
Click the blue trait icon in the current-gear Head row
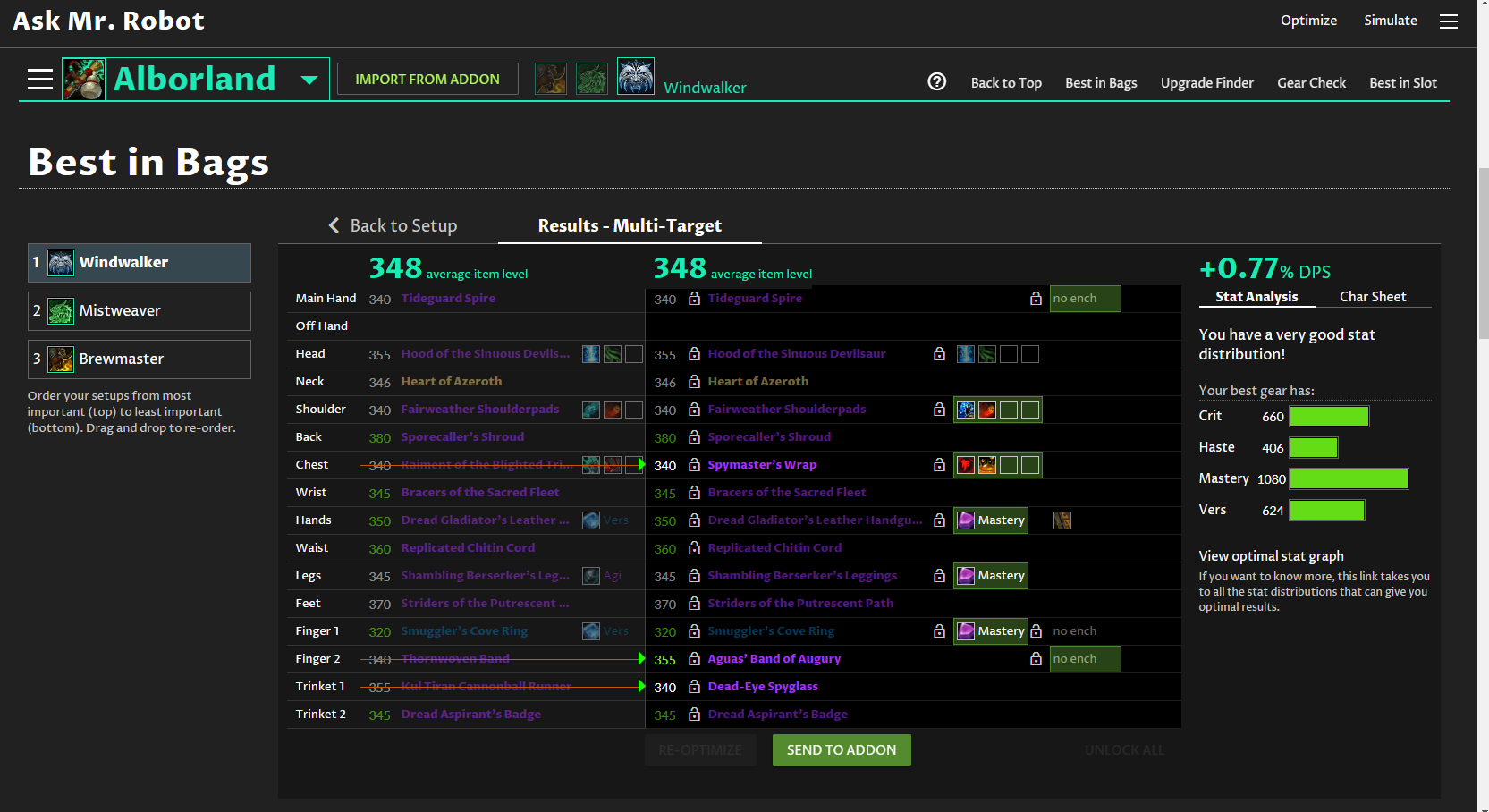tap(591, 354)
